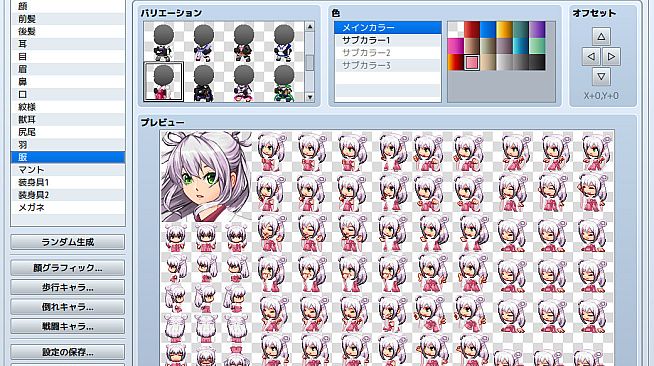Image resolution: width=654 pixels, height=366 pixels.
Task: Select 眉 in the parts list
Action: [68, 69]
